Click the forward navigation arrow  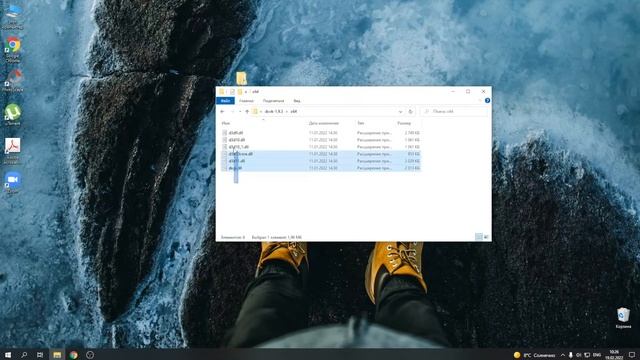(x=232, y=111)
